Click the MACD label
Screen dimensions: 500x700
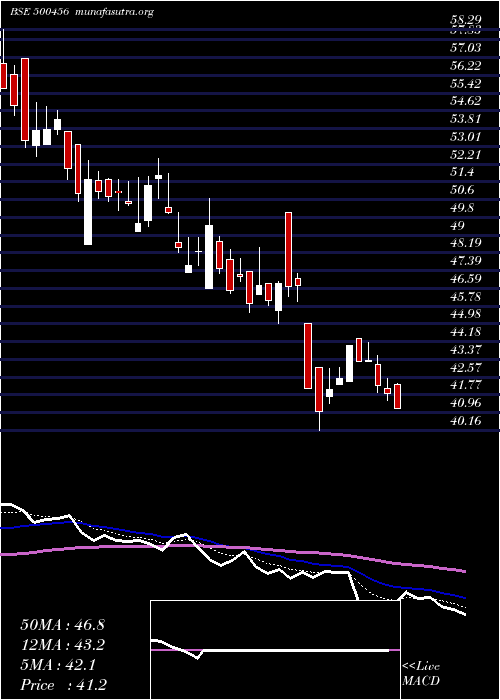pos(420,681)
